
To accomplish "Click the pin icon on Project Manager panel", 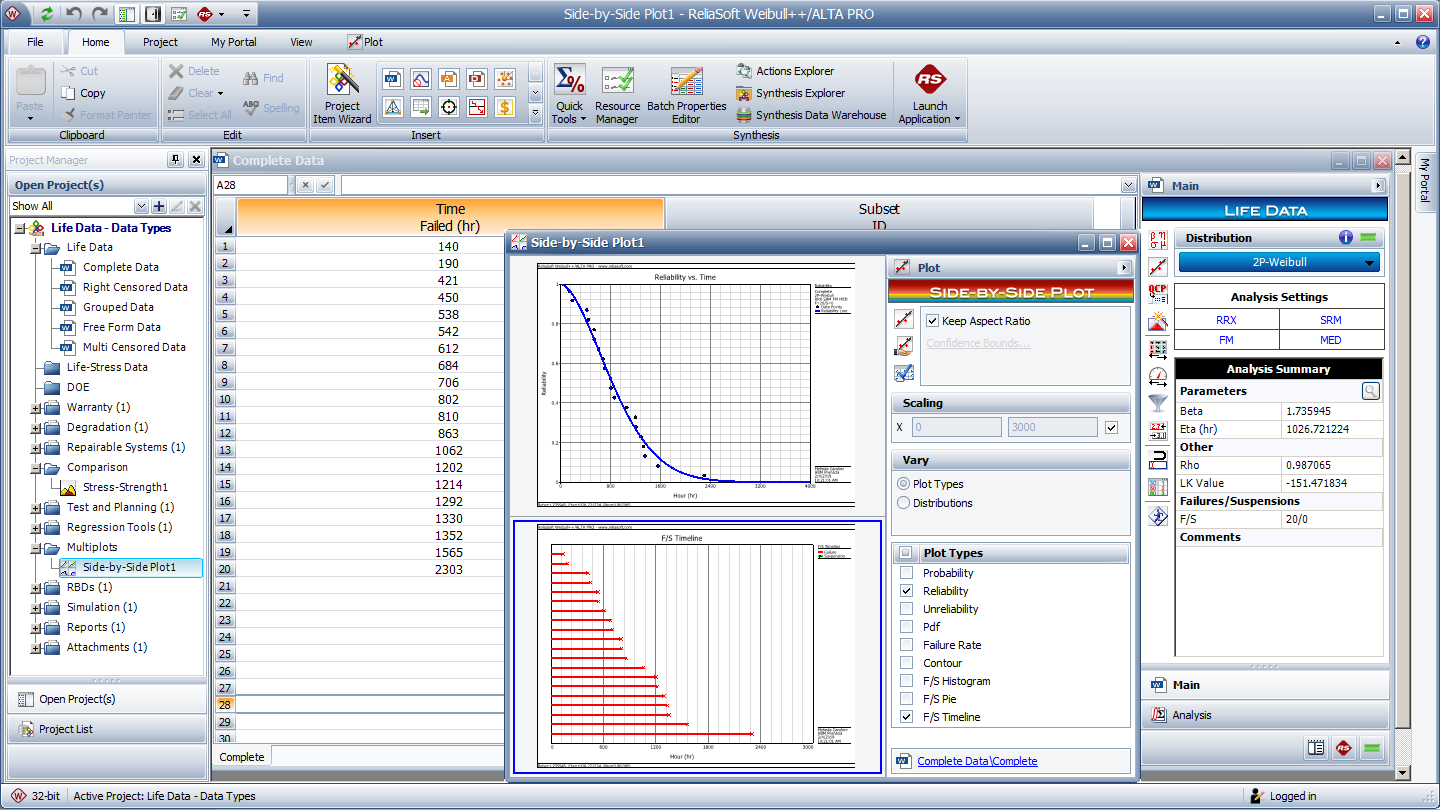I will tap(176, 160).
